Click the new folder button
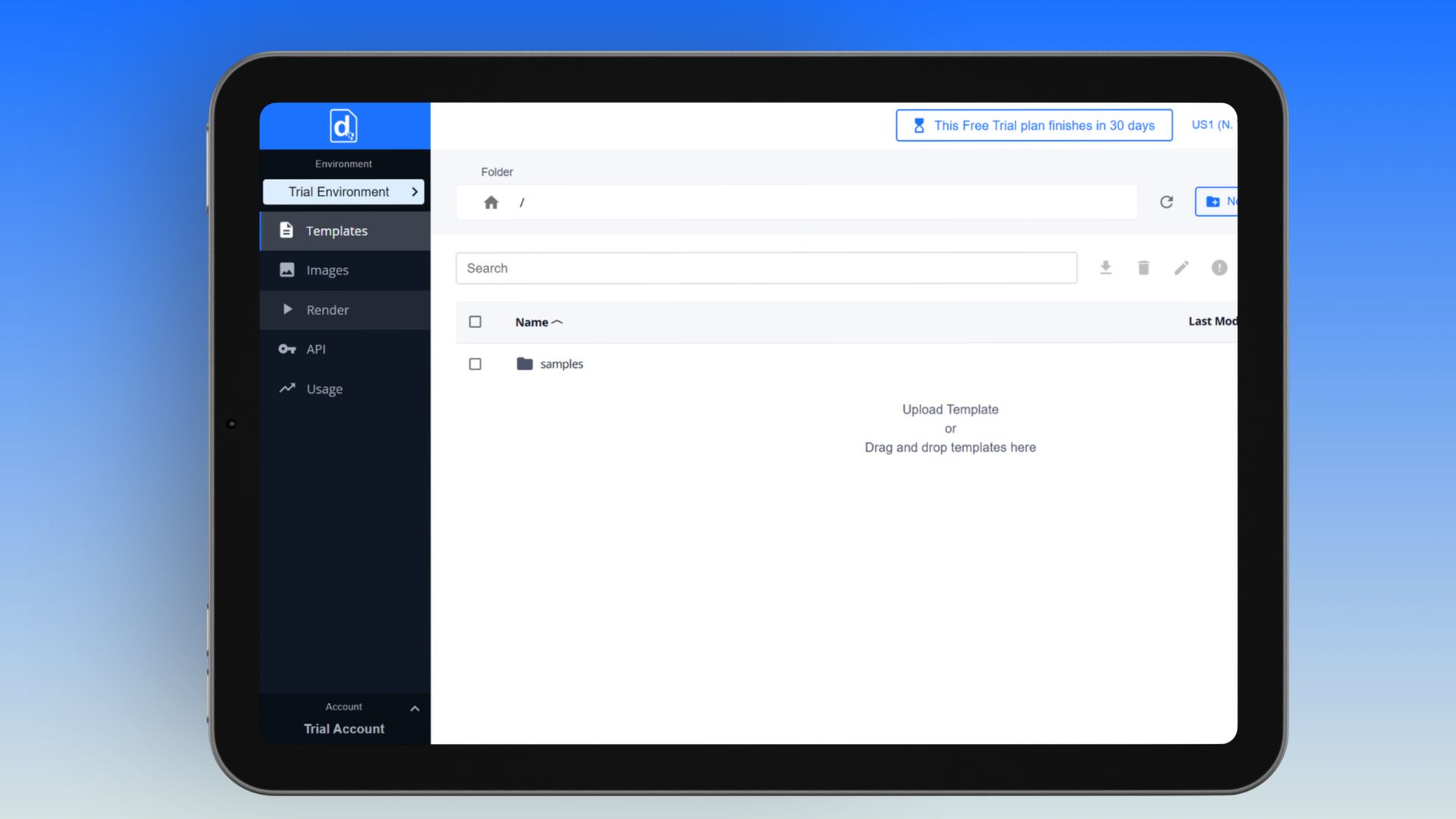The width and height of the screenshot is (1456, 819). pyautogui.click(x=1218, y=202)
